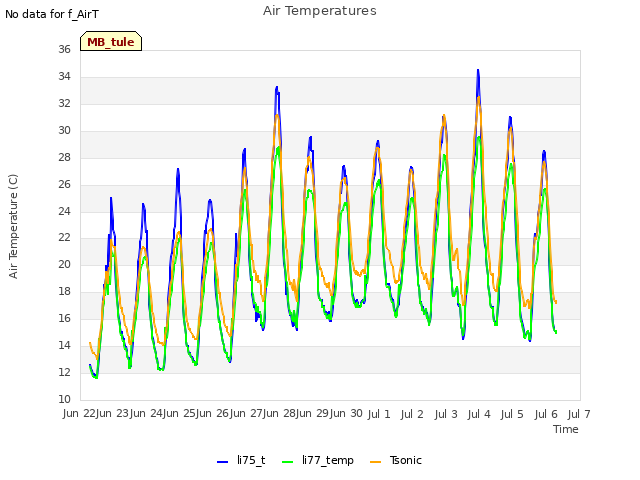Toggle the li77_temp legend entry

click(318, 460)
